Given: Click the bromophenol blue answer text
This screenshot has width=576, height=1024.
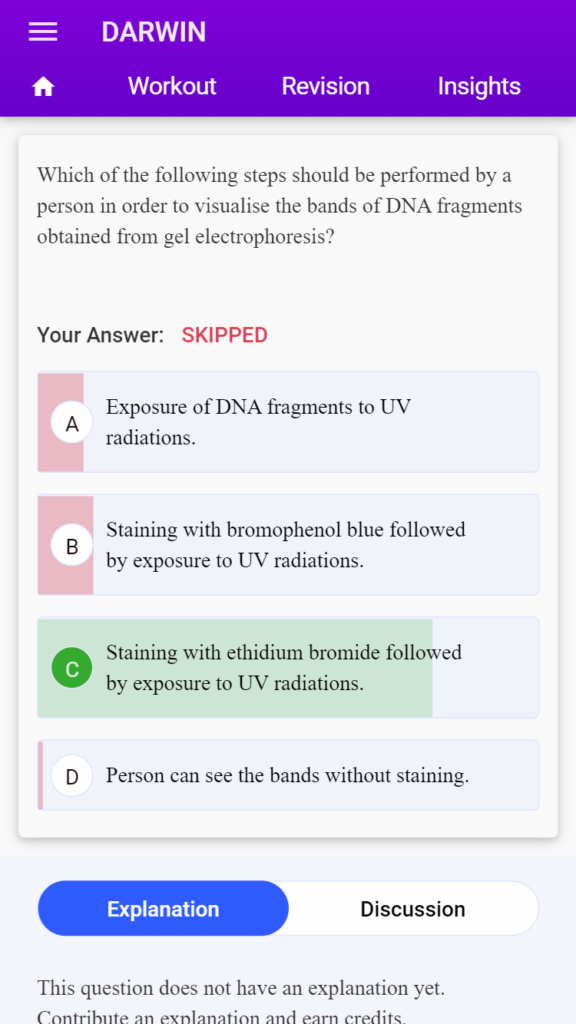Looking at the screenshot, I should 286,545.
